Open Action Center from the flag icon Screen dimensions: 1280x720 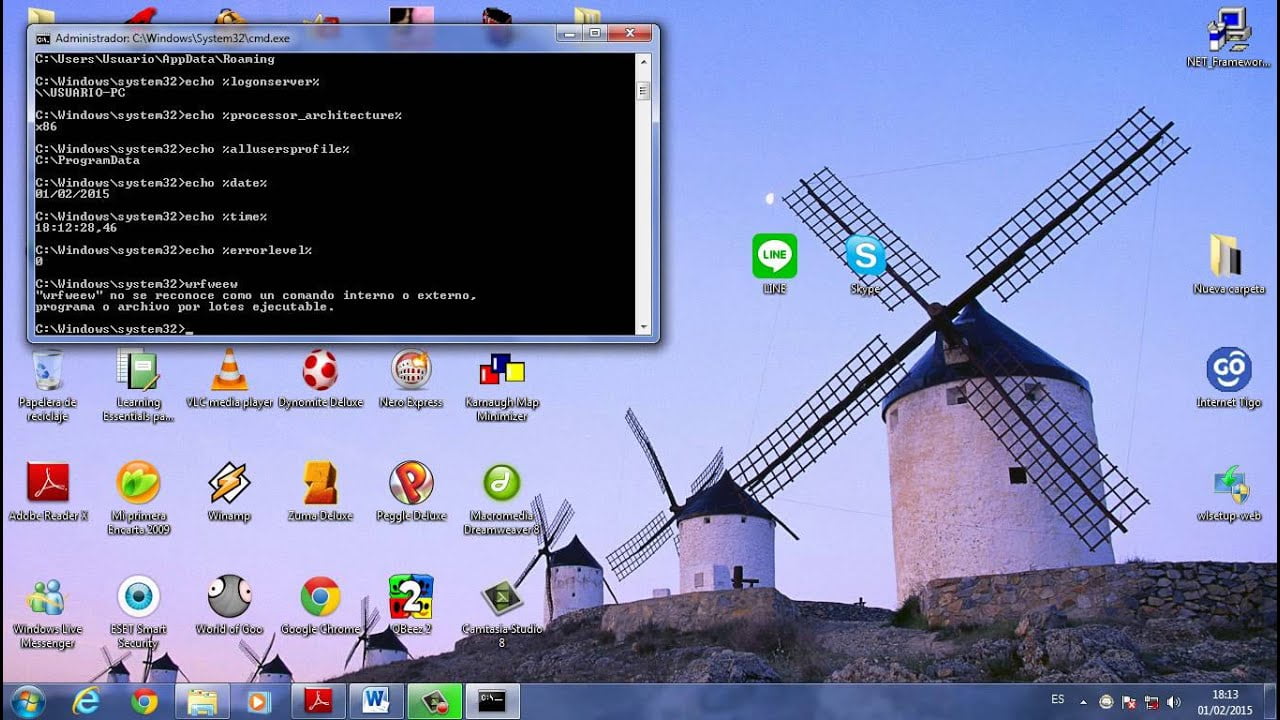[x=1129, y=701]
